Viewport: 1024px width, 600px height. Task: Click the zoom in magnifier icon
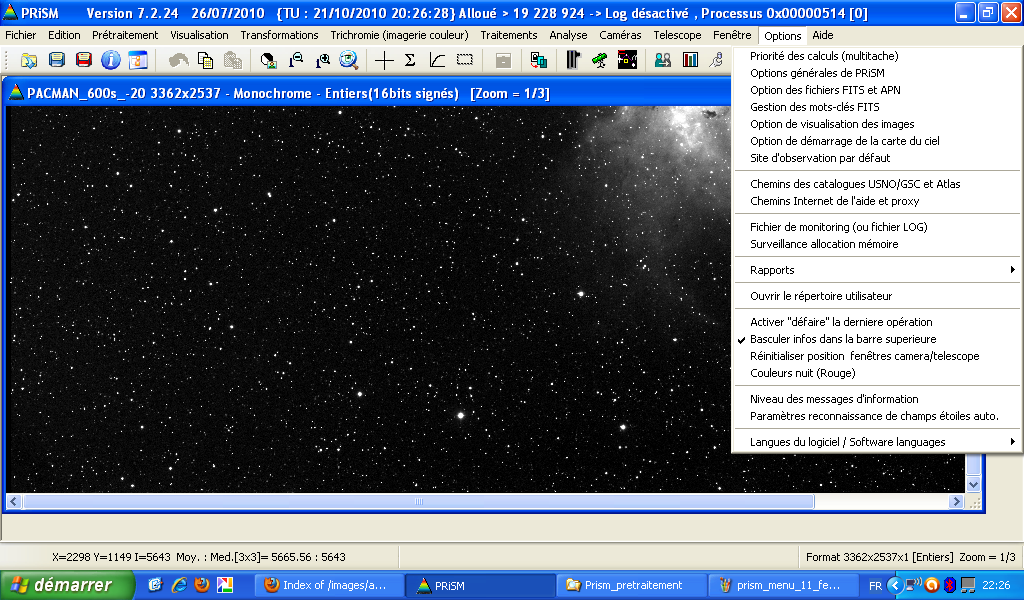tap(323, 61)
